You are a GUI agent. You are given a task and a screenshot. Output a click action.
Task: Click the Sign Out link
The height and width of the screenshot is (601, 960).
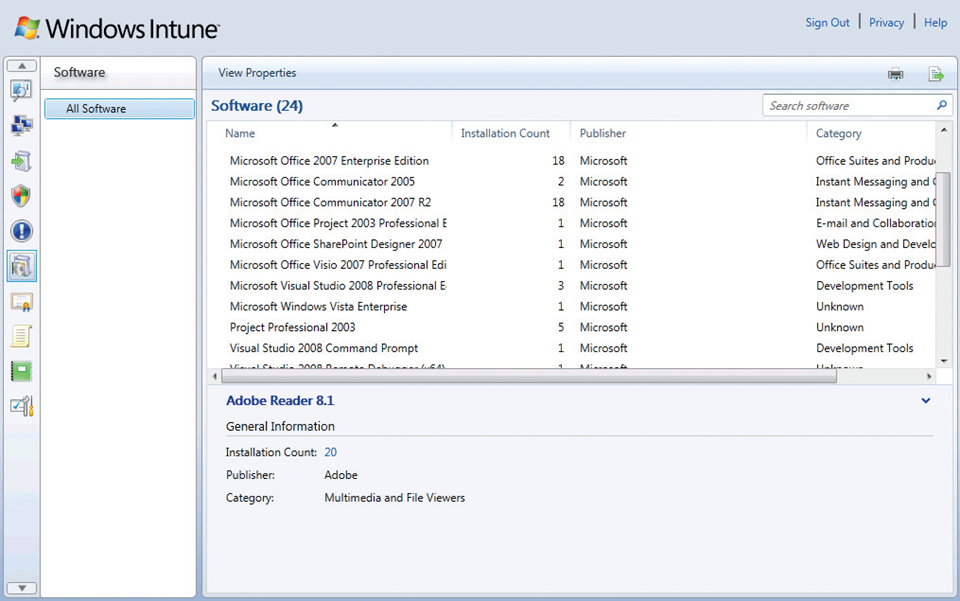click(827, 23)
